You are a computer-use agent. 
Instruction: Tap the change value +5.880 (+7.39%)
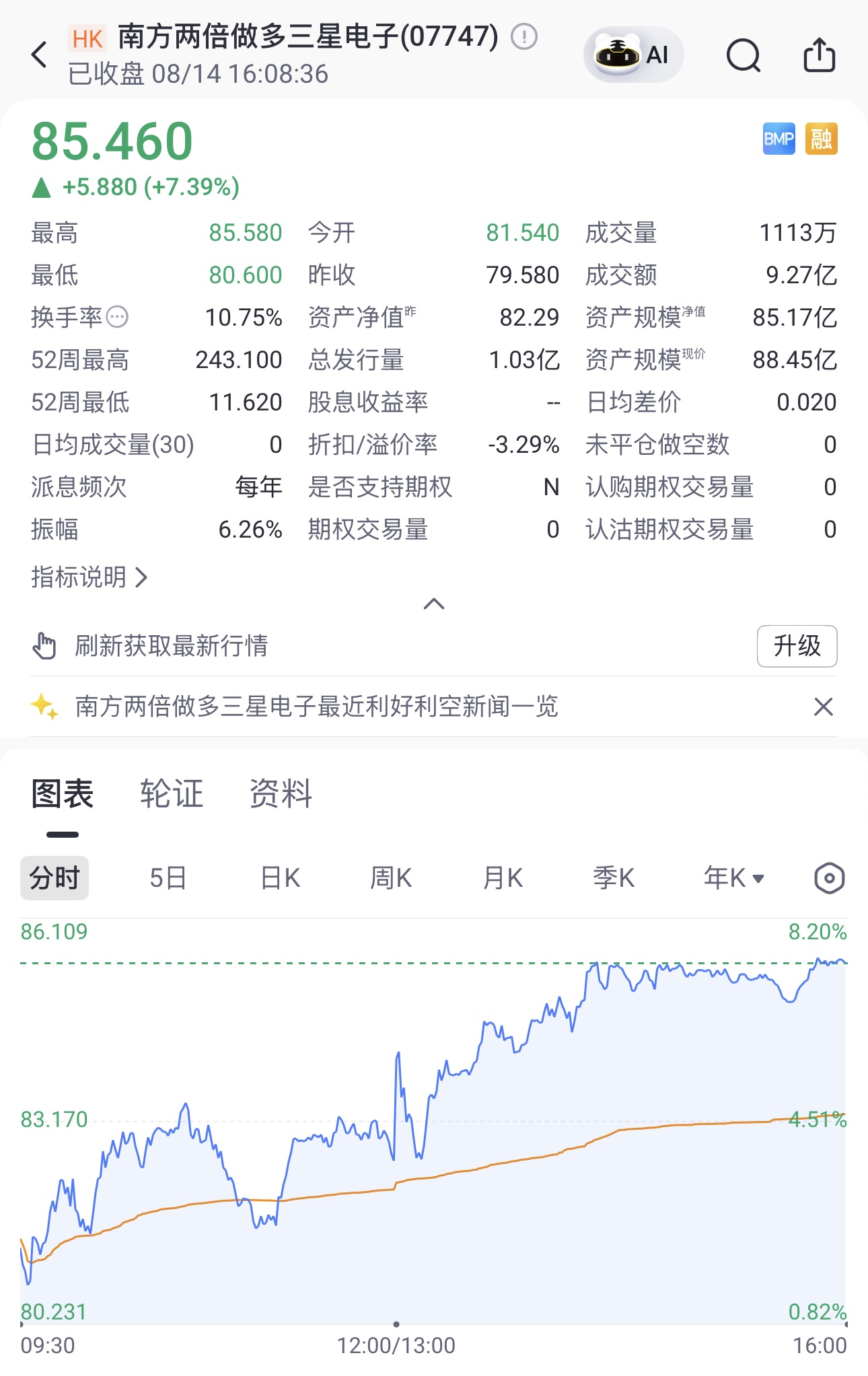151,187
